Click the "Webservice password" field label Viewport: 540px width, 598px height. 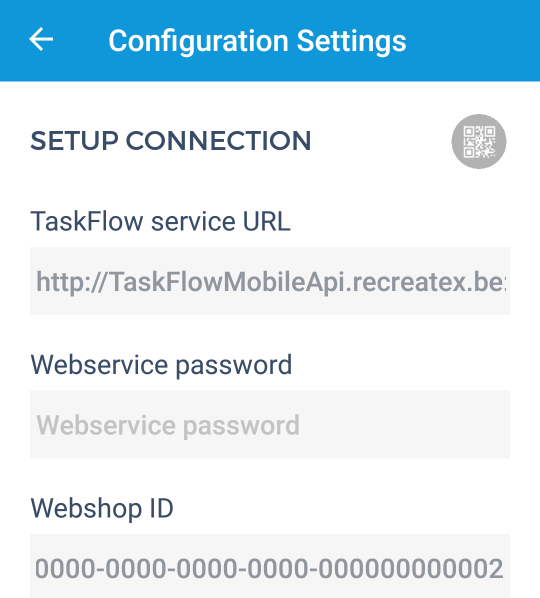pos(161,366)
